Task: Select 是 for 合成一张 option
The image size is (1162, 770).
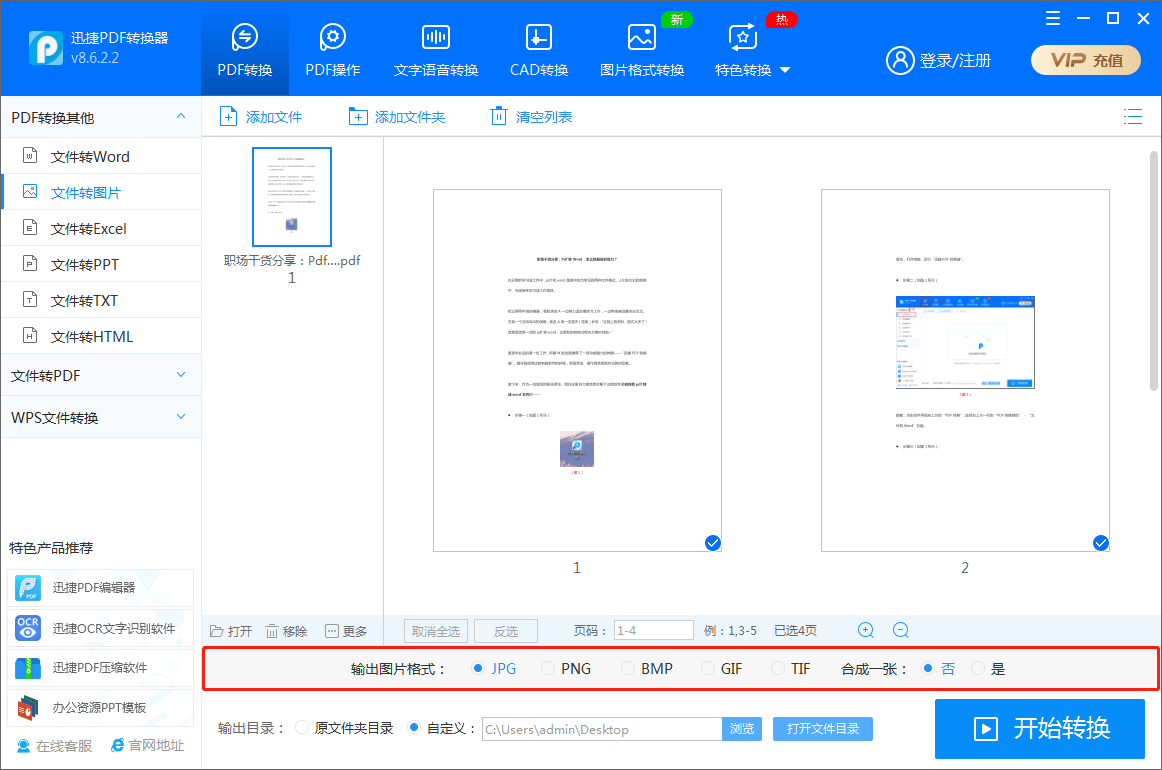Action: (x=979, y=668)
